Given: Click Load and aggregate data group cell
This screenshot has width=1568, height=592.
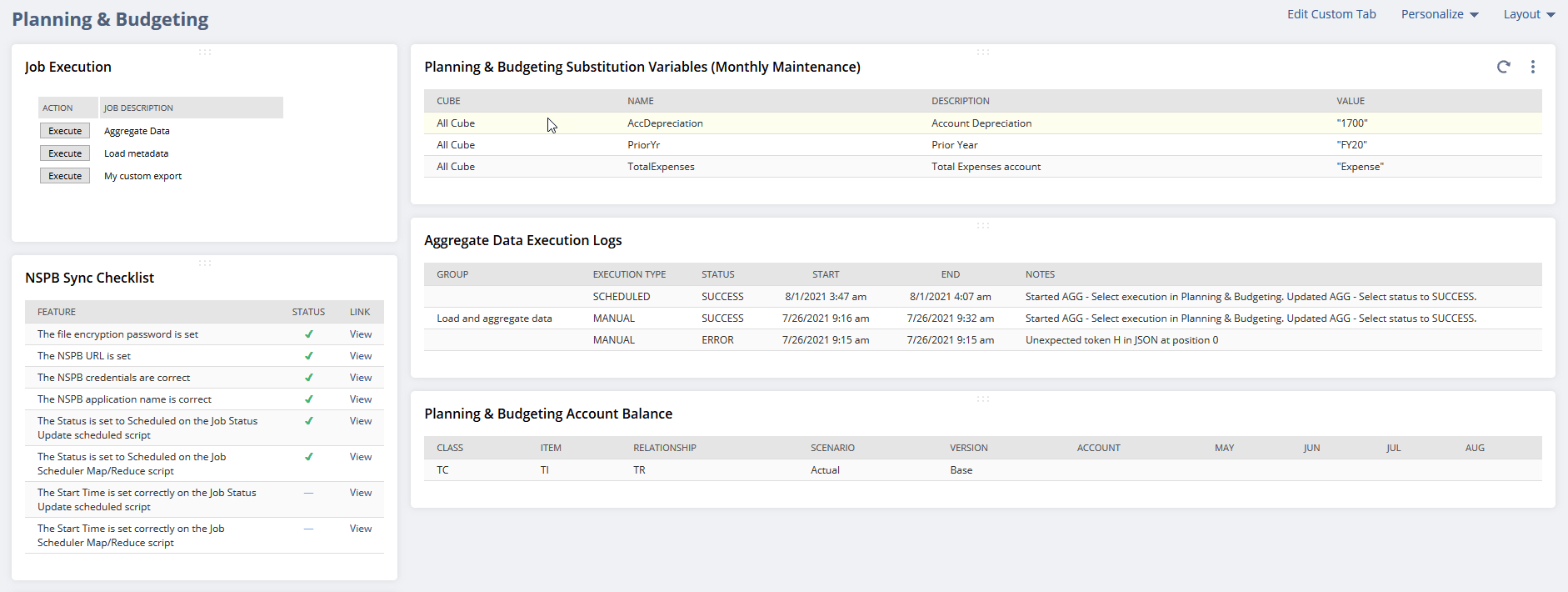Looking at the screenshot, I should pyautogui.click(x=494, y=319).
